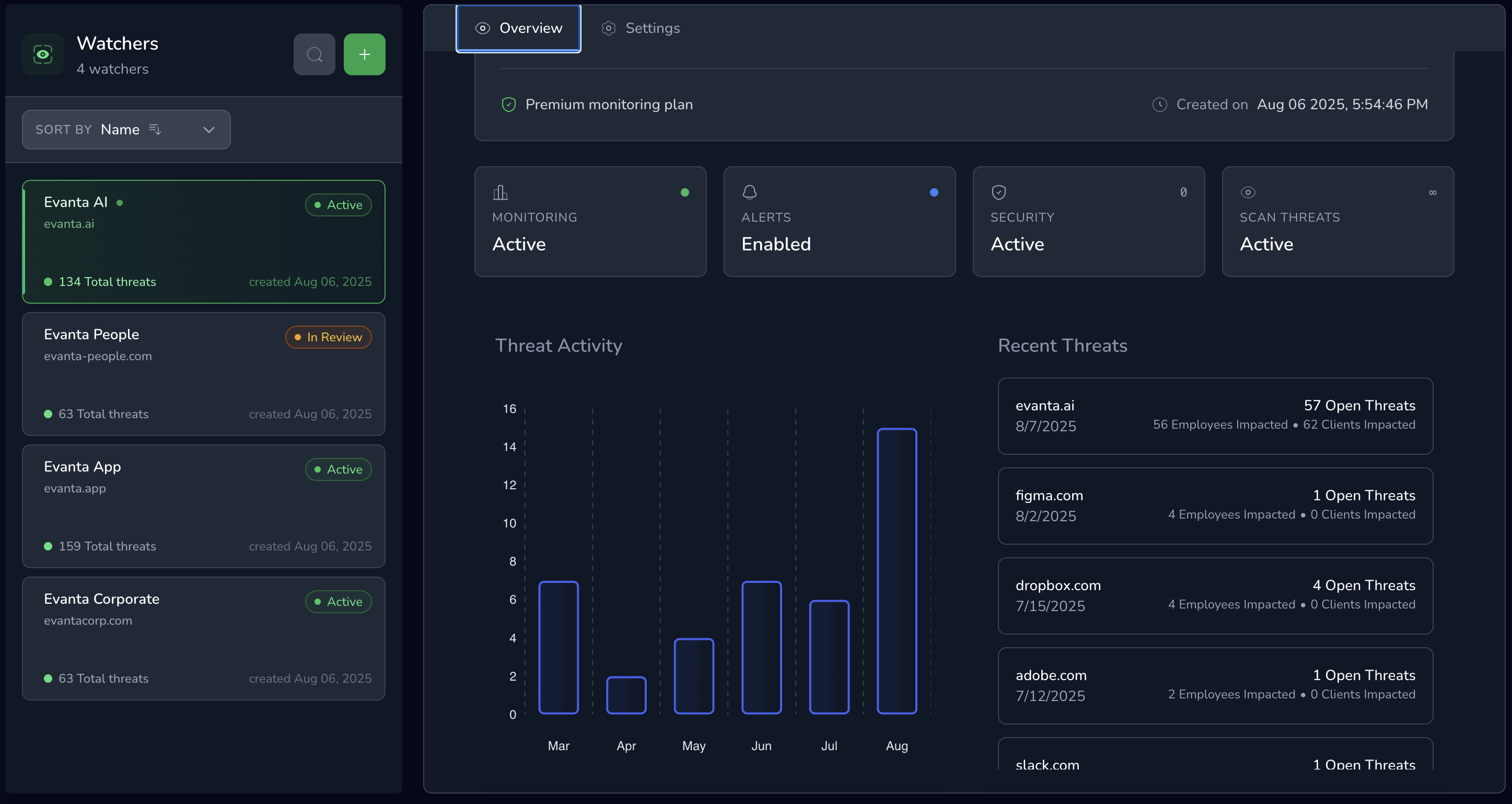Click the 'evantacorp.com' domain text
The height and width of the screenshot is (804, 1512).
tap(88, 621)
